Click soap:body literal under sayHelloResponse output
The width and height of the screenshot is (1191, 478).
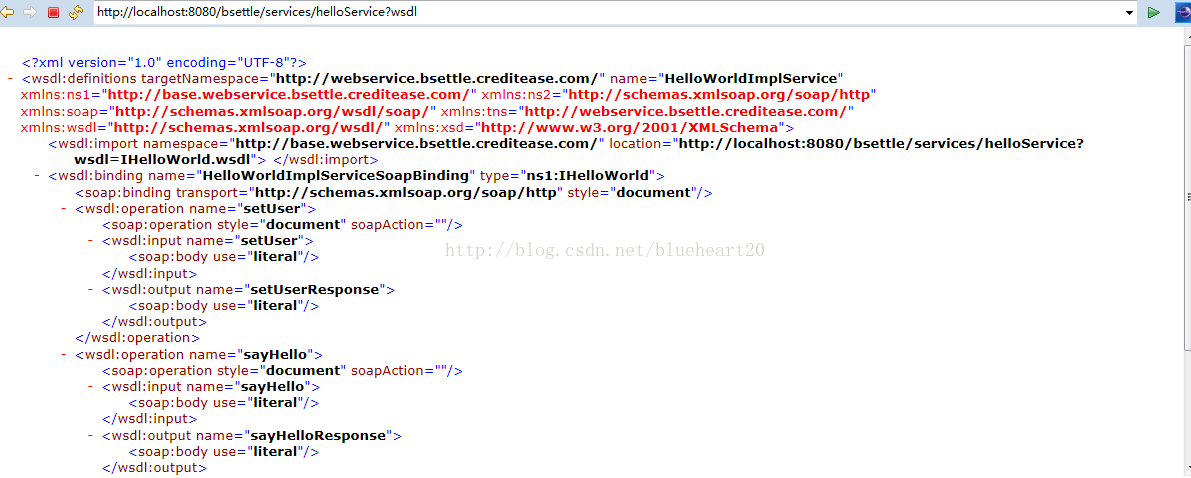(x=223, y=452)
